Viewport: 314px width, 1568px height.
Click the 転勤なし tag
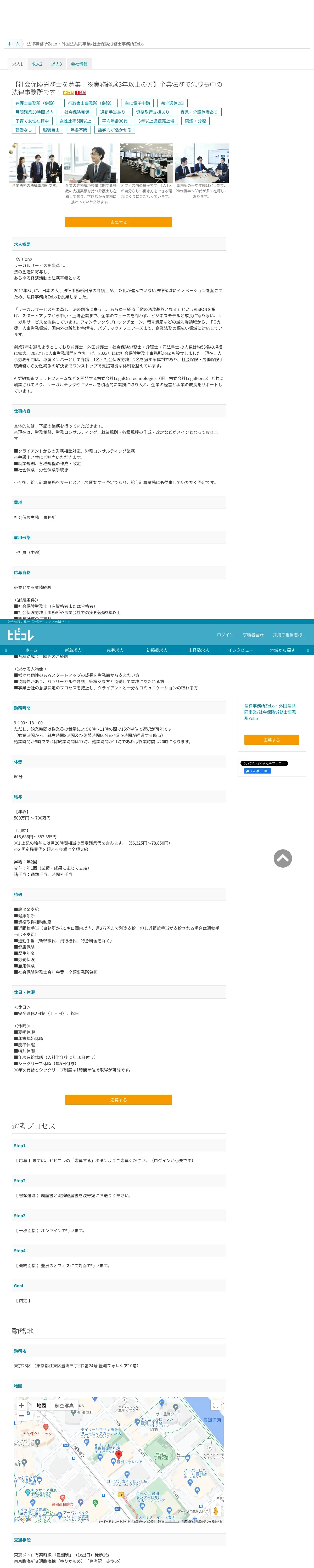pos(24,130)
